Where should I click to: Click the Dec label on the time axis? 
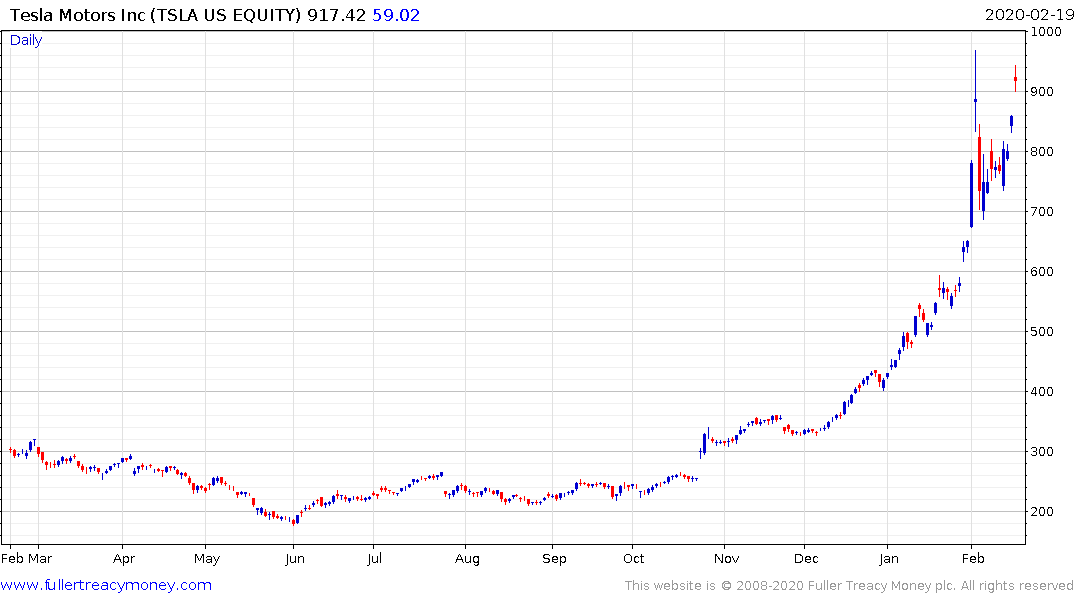pos(806,558)
